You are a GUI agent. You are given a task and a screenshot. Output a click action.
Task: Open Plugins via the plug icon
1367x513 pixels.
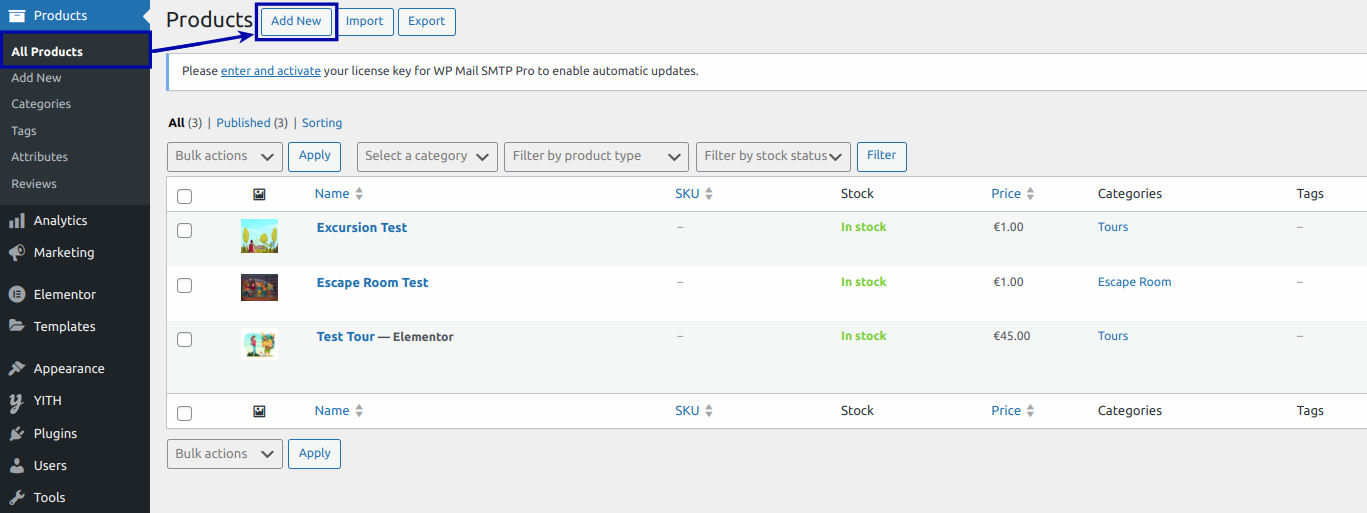[17, 434]
